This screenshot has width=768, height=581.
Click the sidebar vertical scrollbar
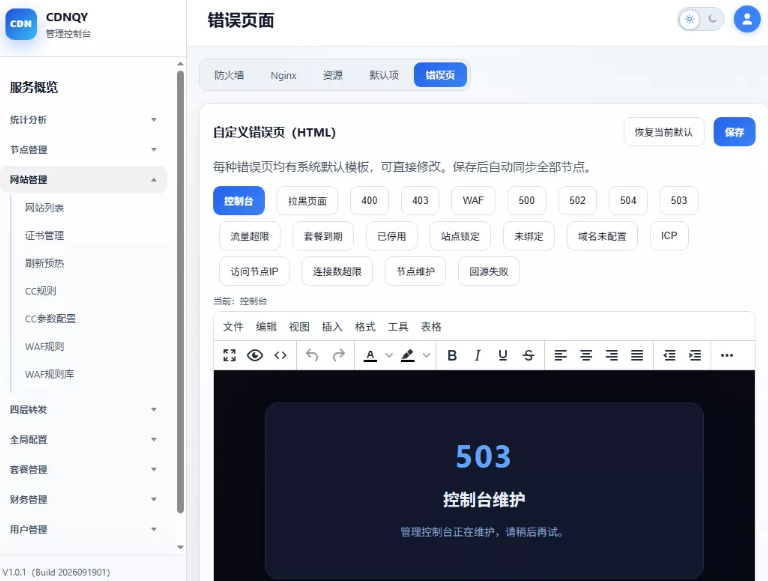(180, 291)
